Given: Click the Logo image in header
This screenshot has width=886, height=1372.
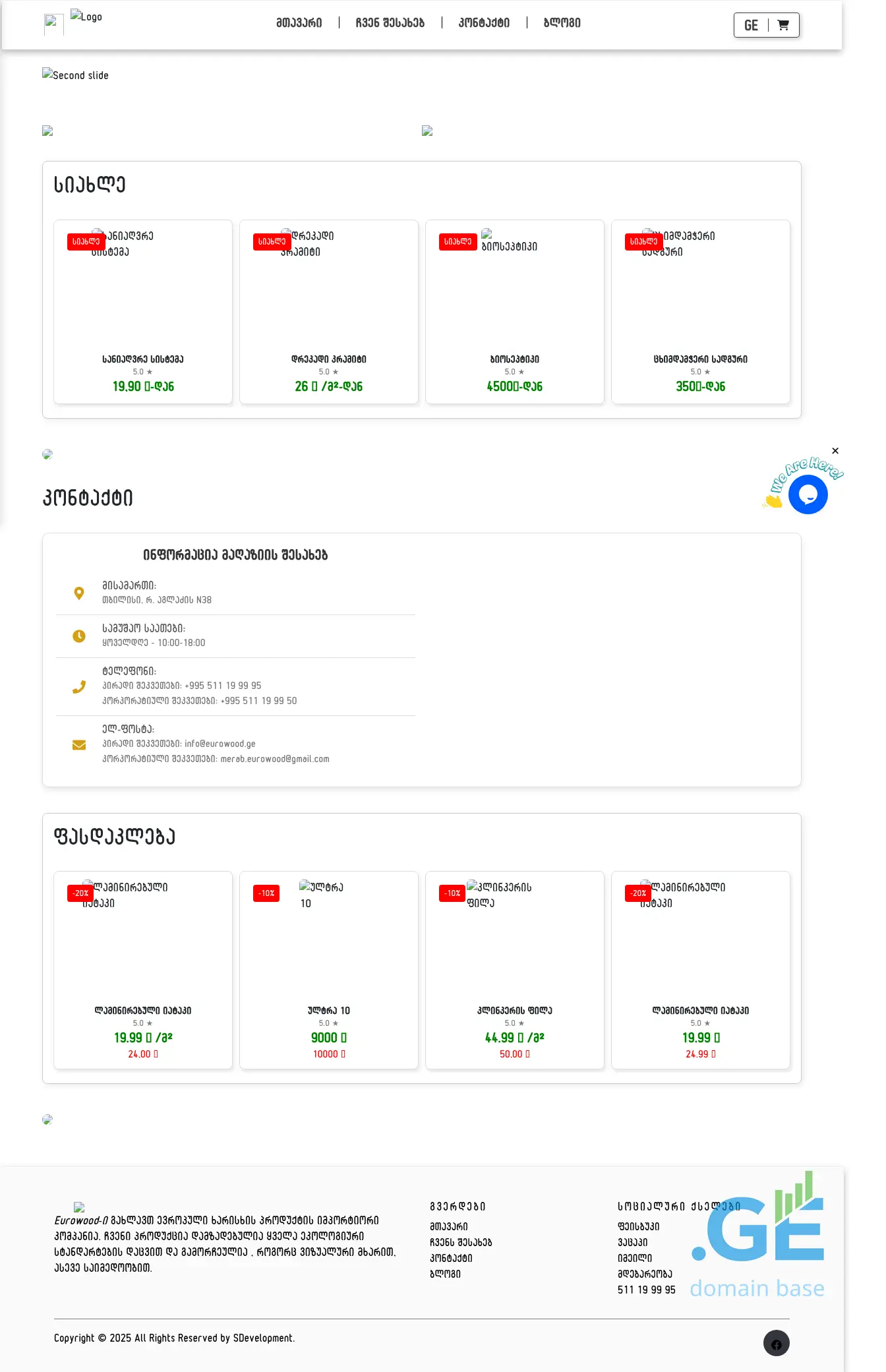Looking at the screenshot, I should pyautogui.click(x=86, y=17).
